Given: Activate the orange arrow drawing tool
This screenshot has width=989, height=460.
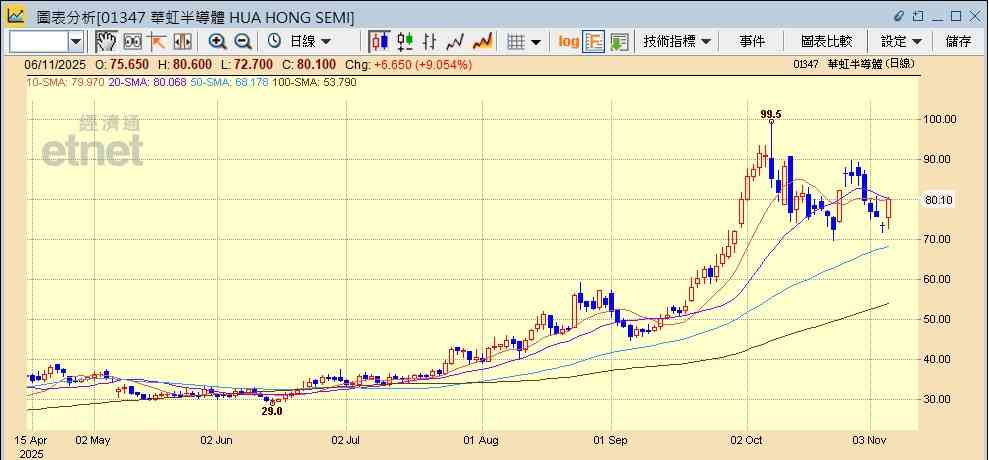Looking at the screenshot, I should tap(157, 41).
